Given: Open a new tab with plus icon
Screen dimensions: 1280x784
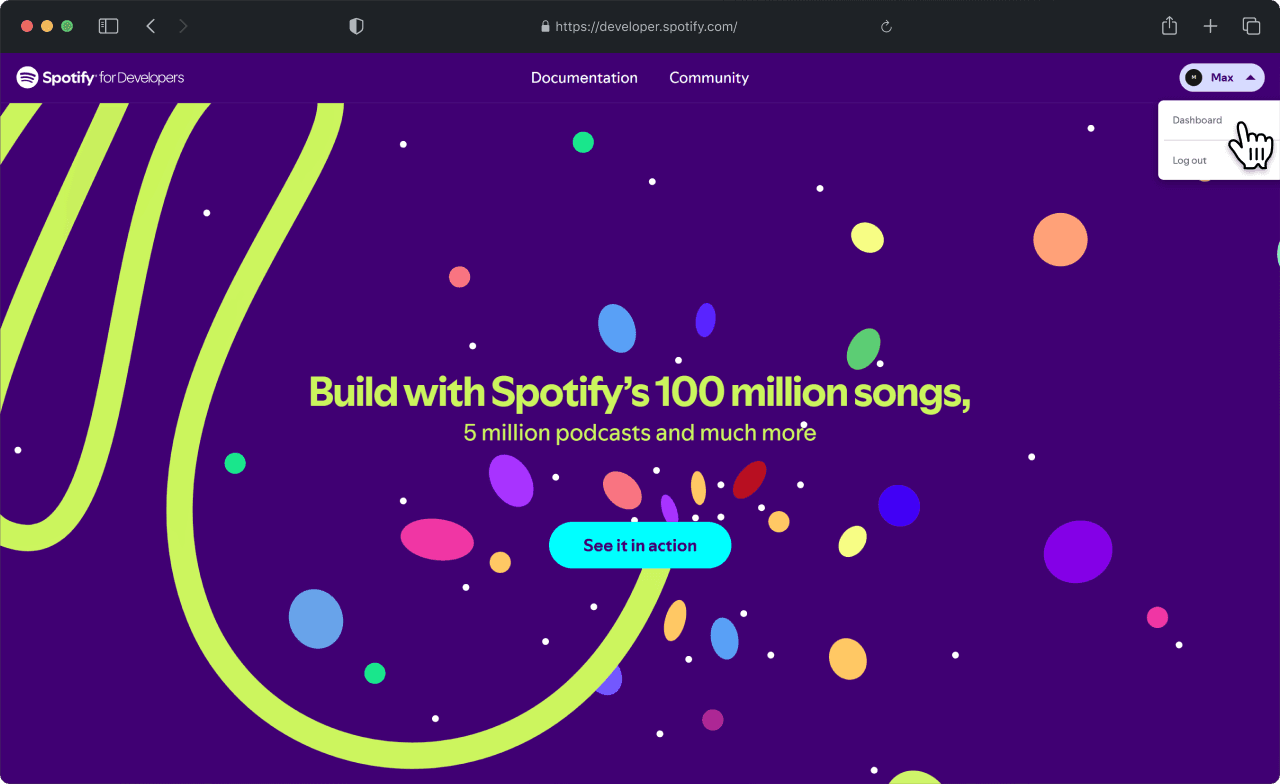Looking at the screenshot, I should coord(1210,26).
